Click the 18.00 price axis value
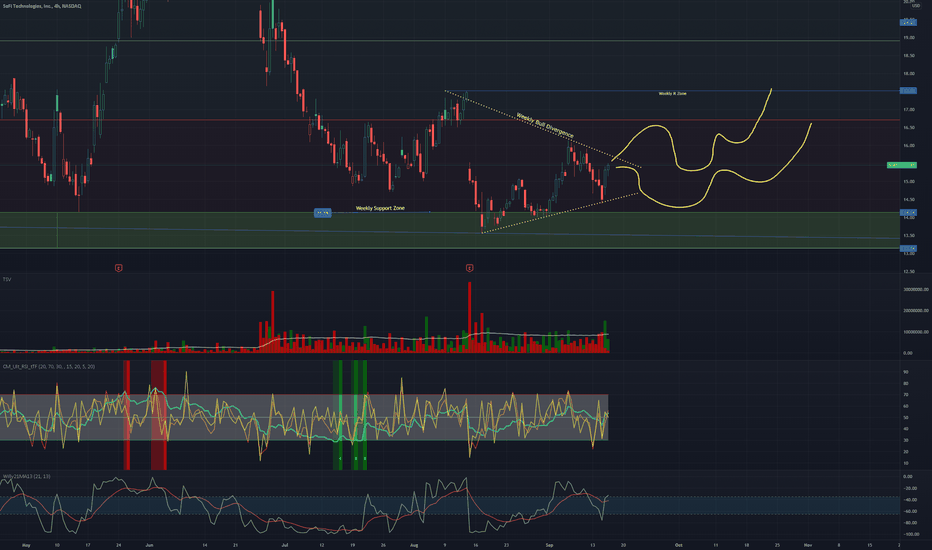932x550 pixels. (x=909, y=74)
